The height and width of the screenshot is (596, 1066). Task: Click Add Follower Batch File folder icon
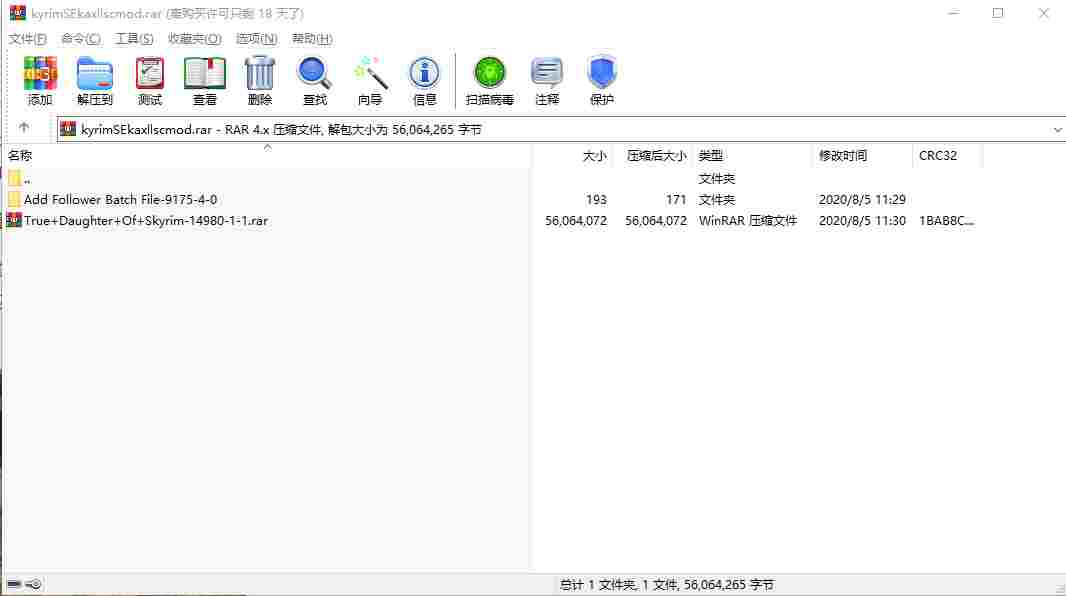coord(14,200)
